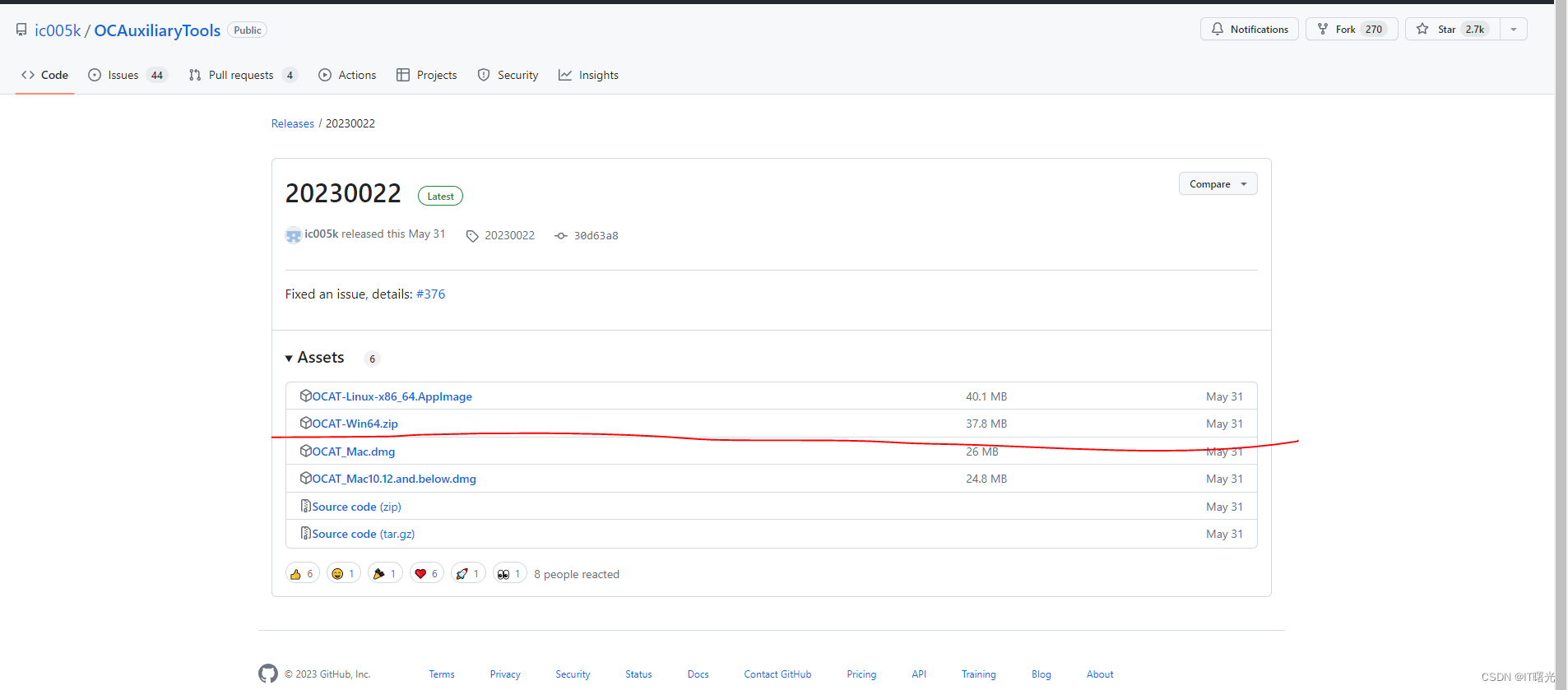Open the Terms footer link
This screenshot has height=690, width=1568.
pos(442,674)
